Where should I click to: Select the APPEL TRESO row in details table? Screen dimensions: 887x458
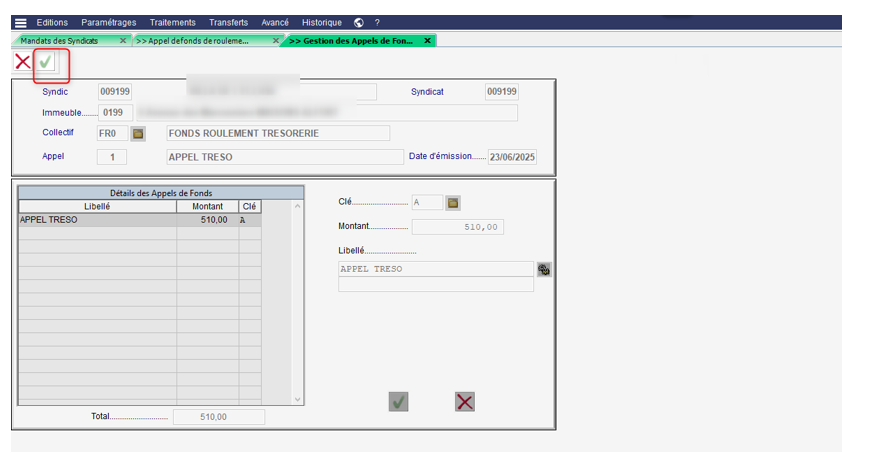tap(97, 220)
